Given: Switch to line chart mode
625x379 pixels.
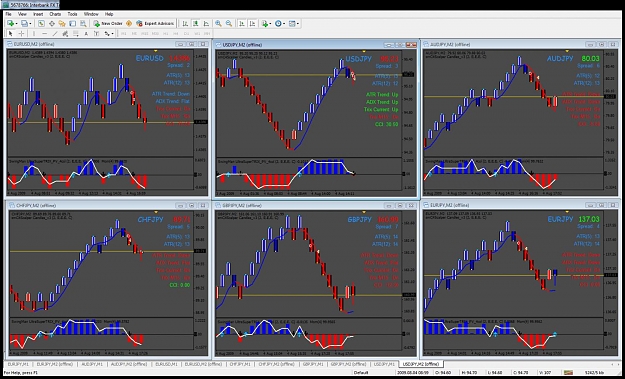Looking at the screenshot, I should pos(206,24).
